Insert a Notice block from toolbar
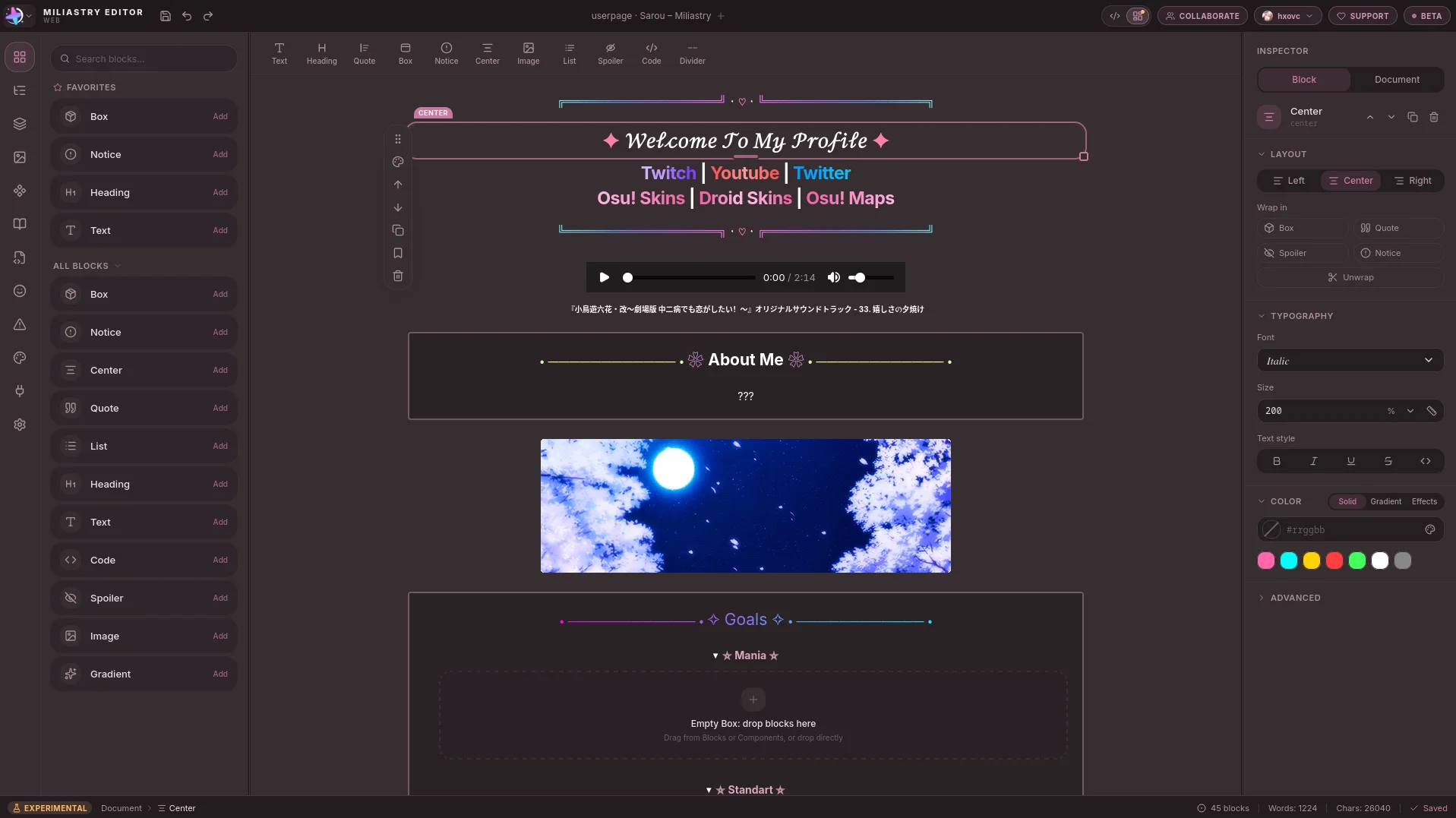This screenshot has width=1456, height=818. click(447, 53)
